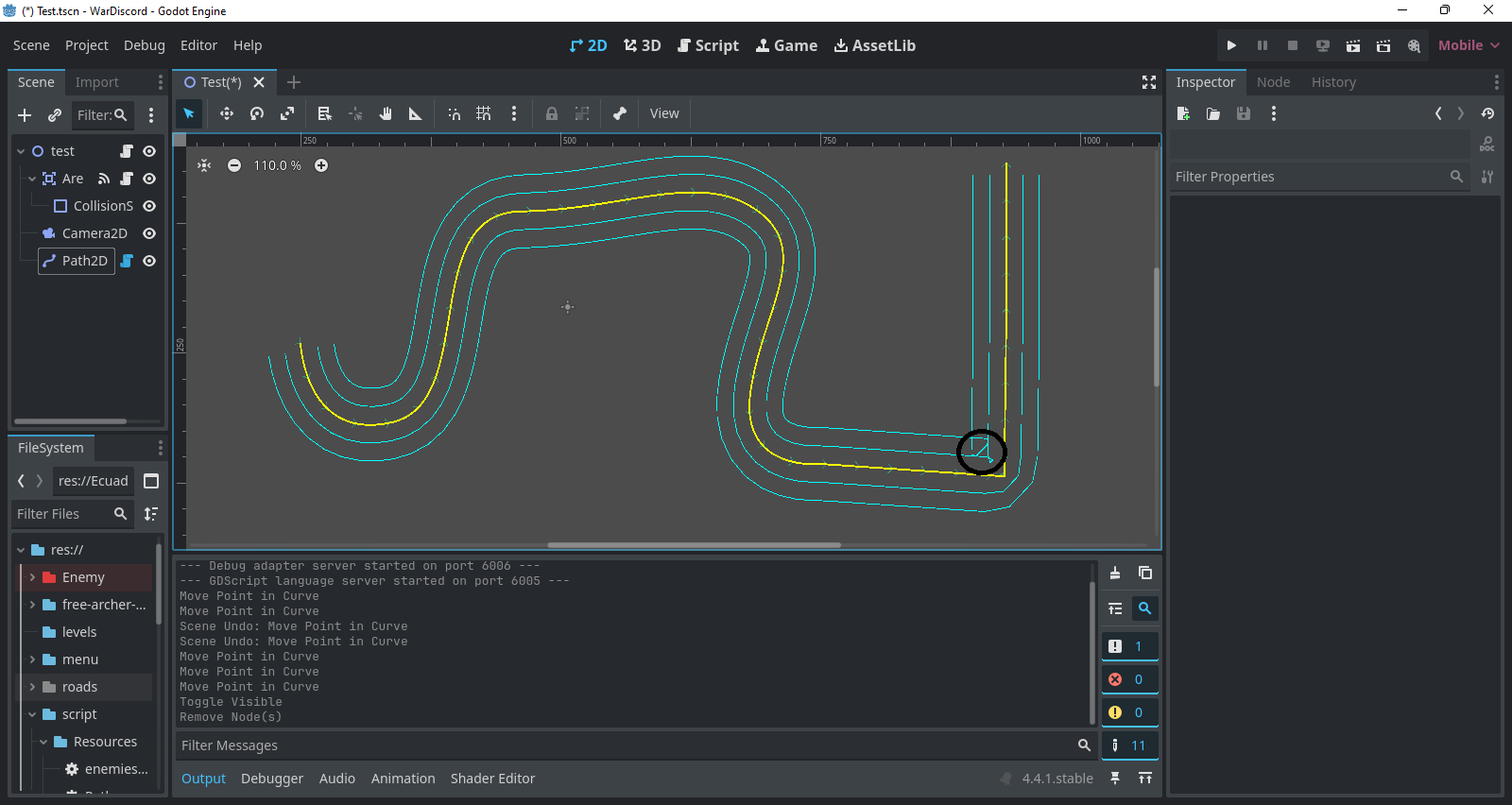The width and height of the screenshot is (1512, 805).
Task: Hide the Path2D node
Action: point(149,261)
